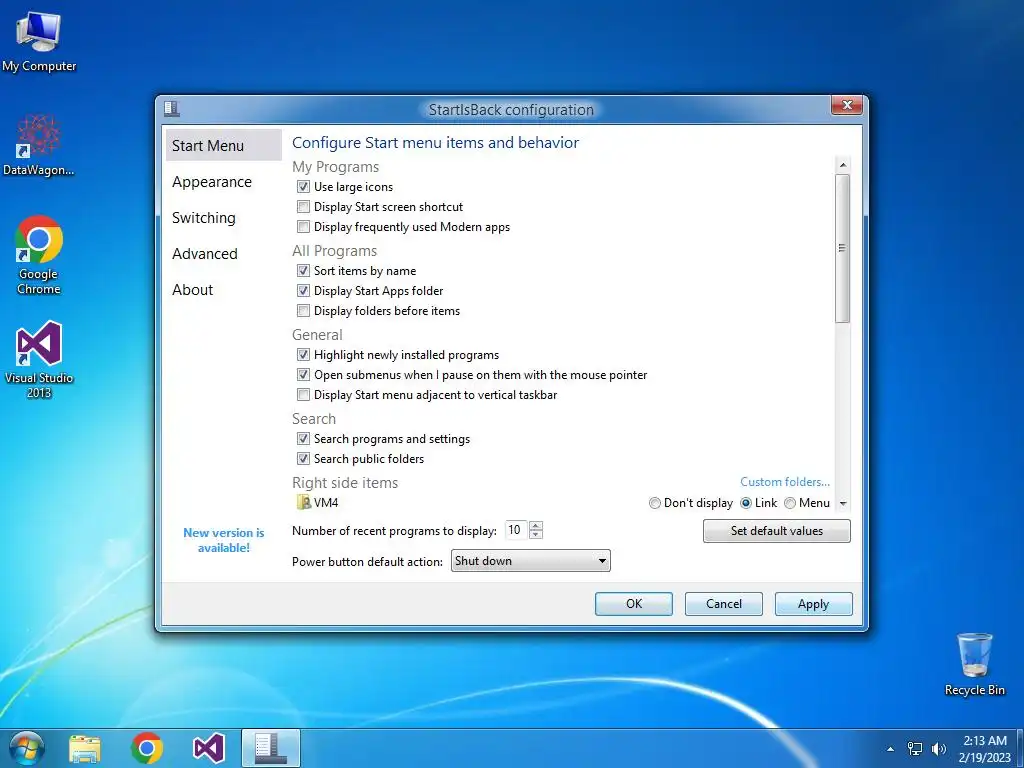Image resolution: width=1024 pixels, height=768 pixels.
Task: Click scrollbar down arrow in settings list
Action: (x=842, y=504)
